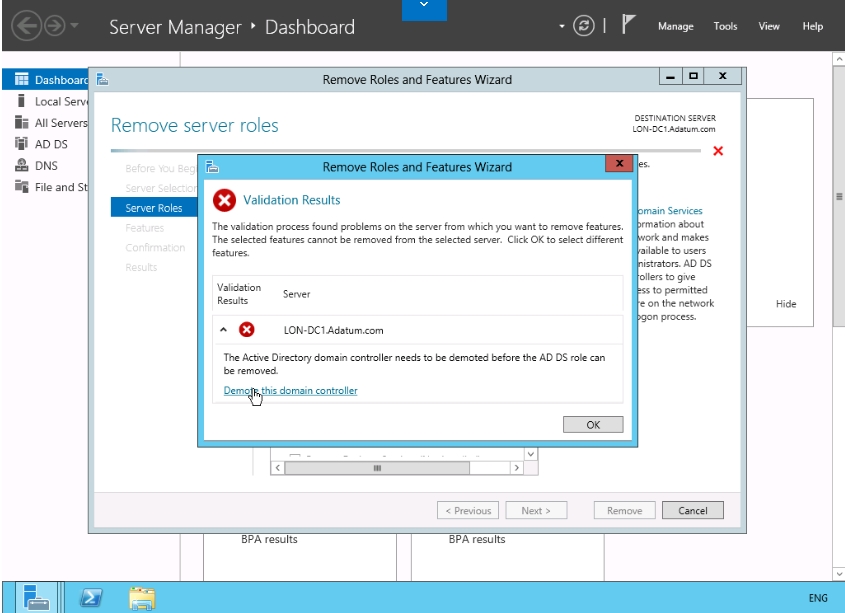Click the Next button in the wizard

536,510
